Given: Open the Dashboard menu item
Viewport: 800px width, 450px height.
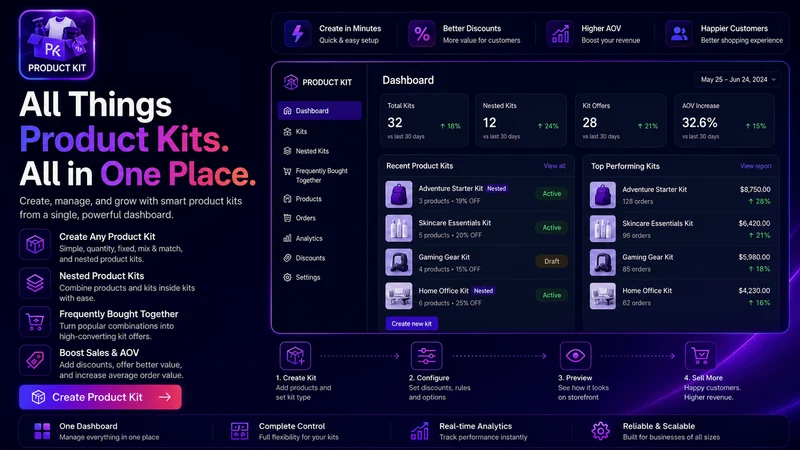Looking at the screenshot, I should (x=319, y=111).
